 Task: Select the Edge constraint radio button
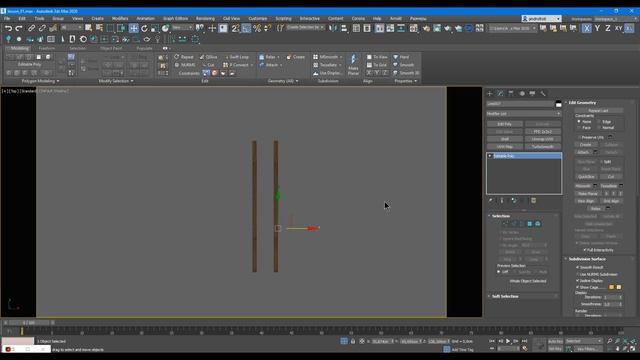click(599, 122)
